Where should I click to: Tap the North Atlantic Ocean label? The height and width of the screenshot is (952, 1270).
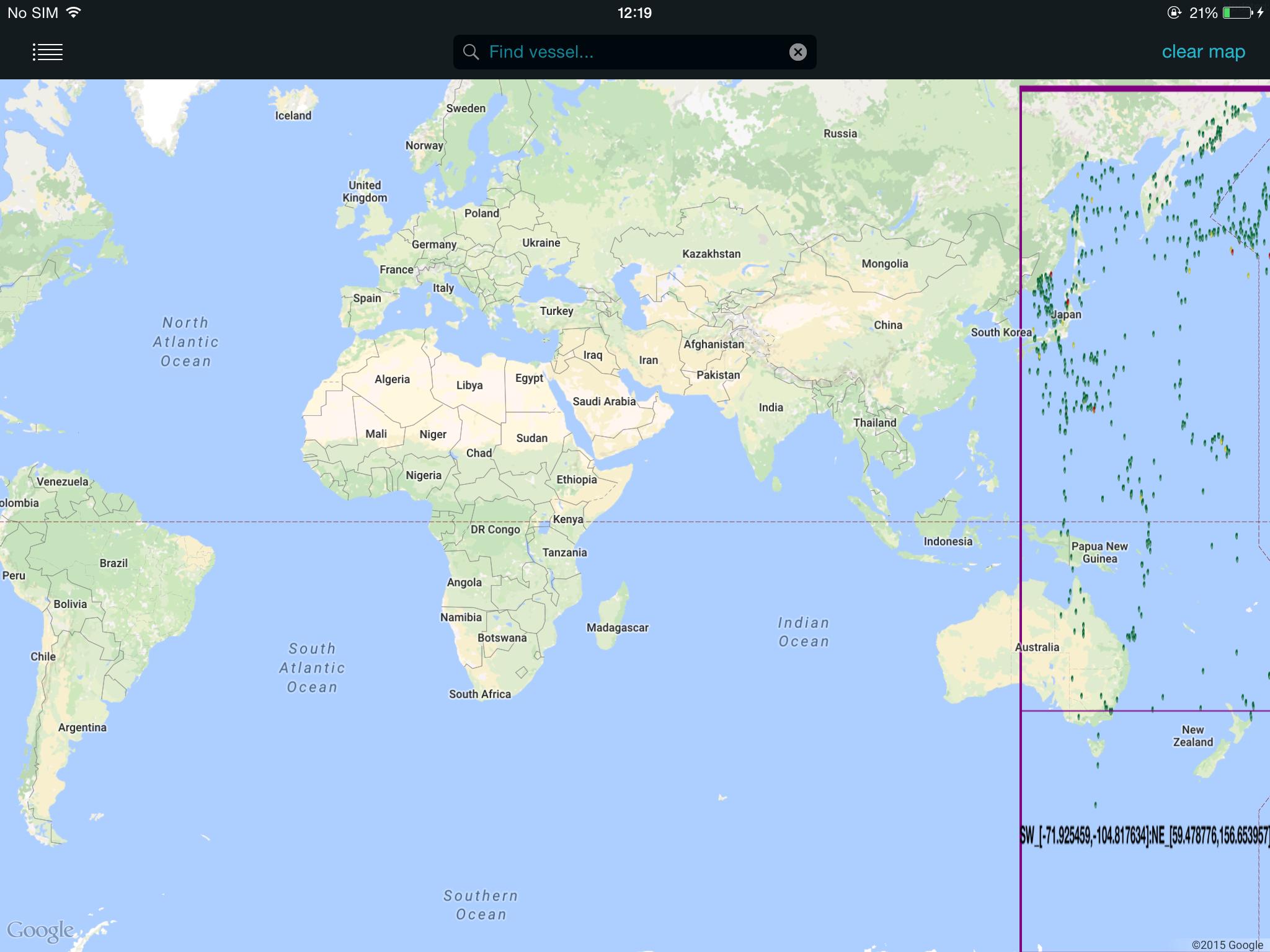[x=186, y=342]
